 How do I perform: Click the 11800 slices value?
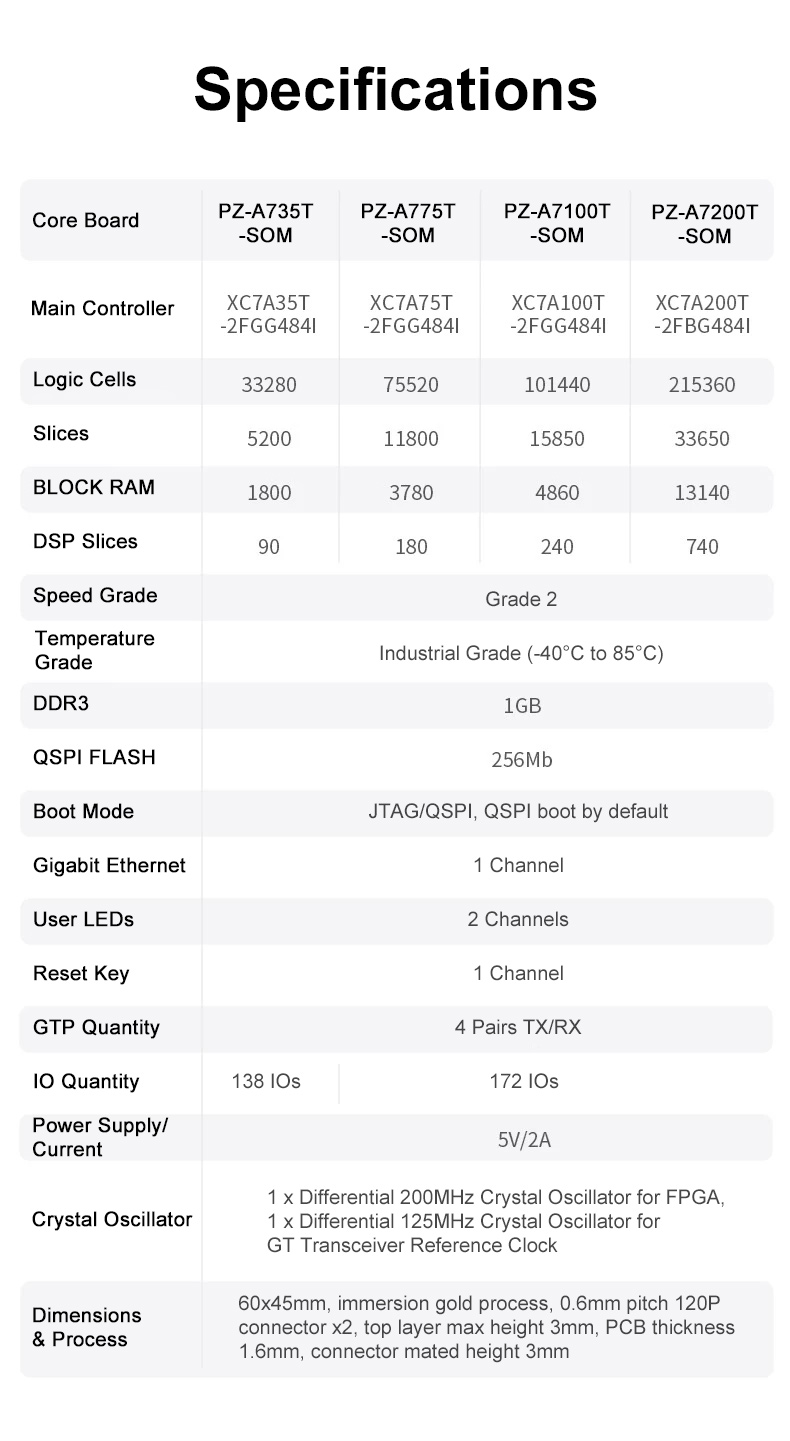(x=412, y=439)
